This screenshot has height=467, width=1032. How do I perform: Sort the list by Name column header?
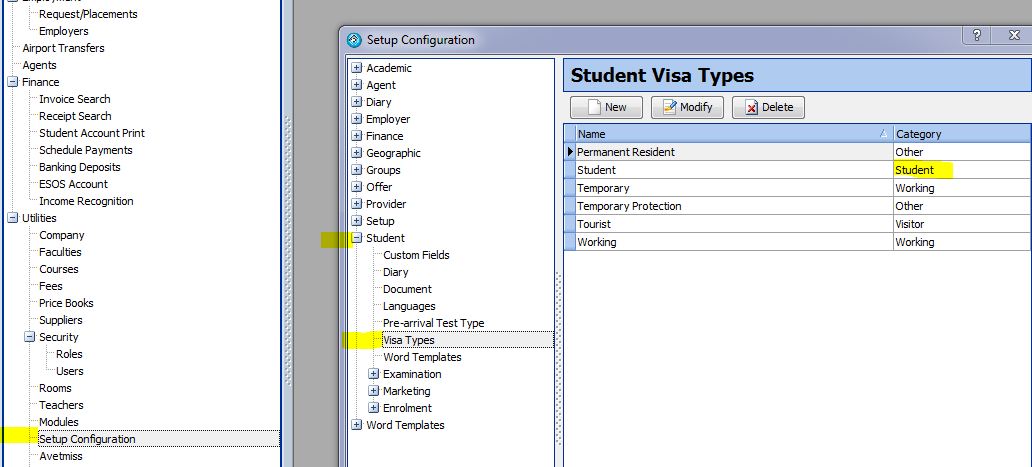tap(727, 133)
